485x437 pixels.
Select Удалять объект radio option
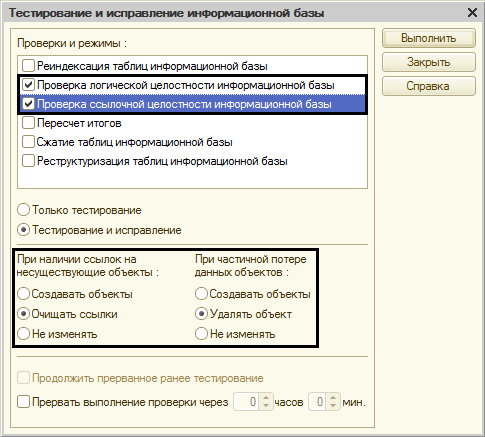pos(201,314)
